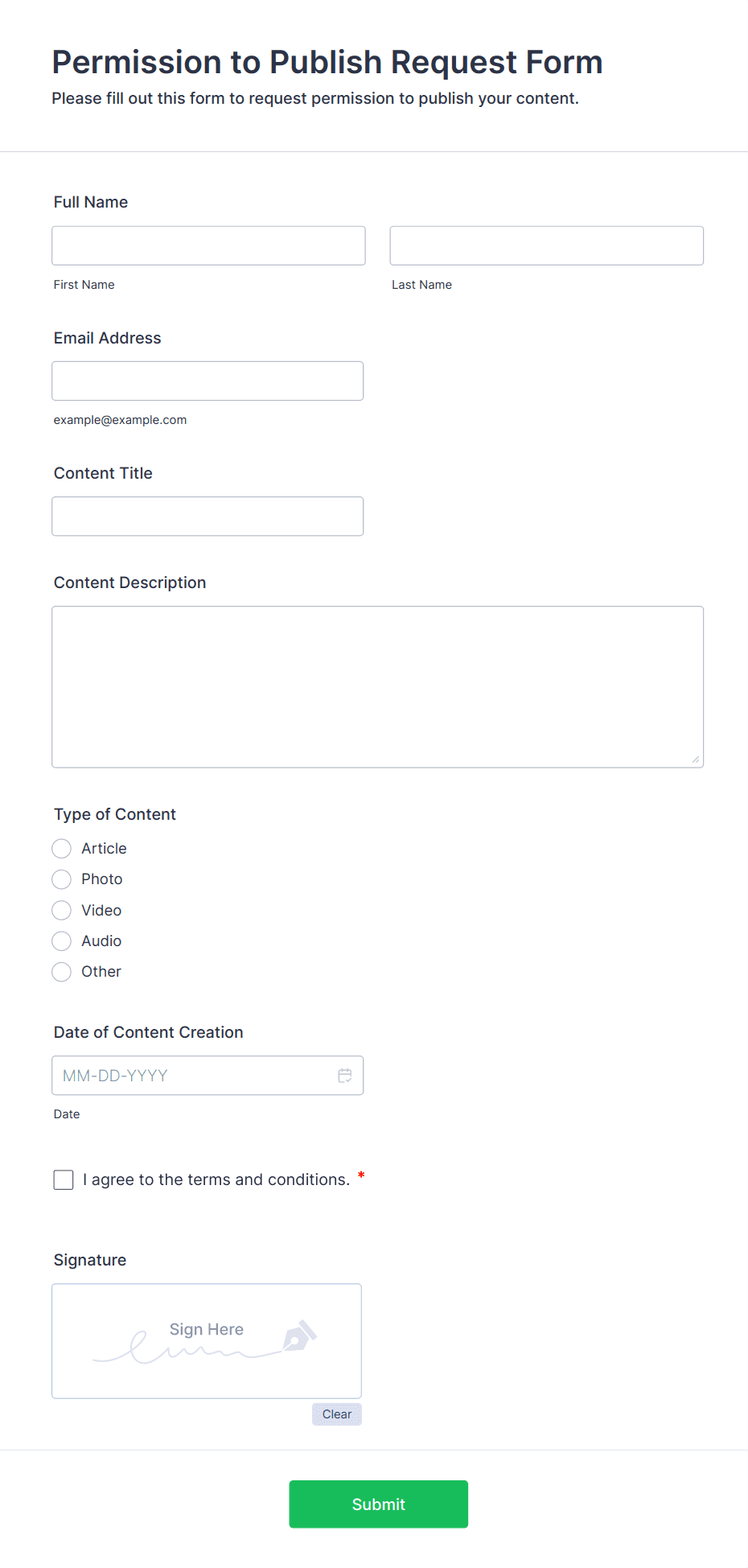This screenshot has width=748, height=1568.
Task: Click the Submit button
Action: [x=378, y=1504]
